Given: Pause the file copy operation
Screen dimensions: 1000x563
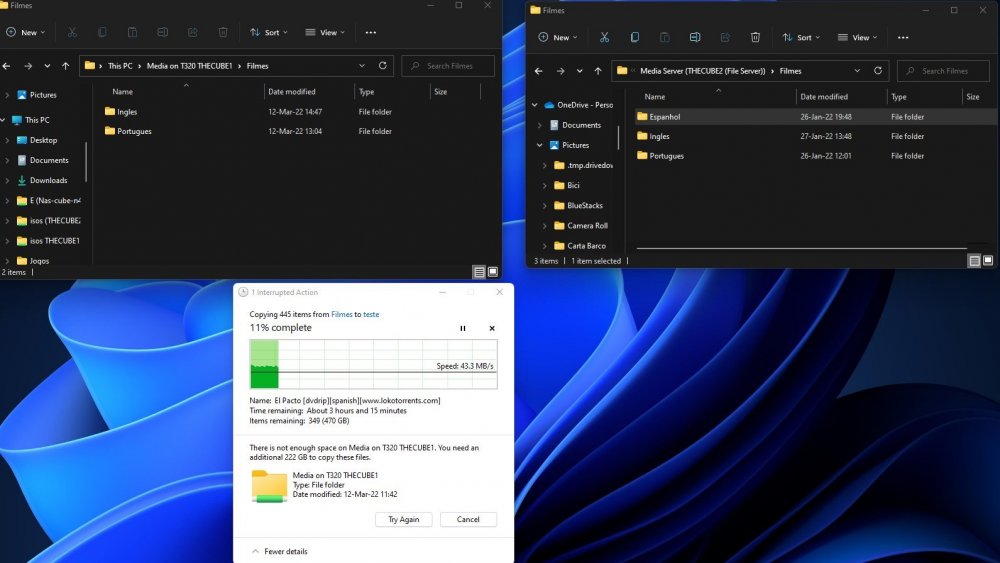Looking at the screenshot, I should point(463,328).
